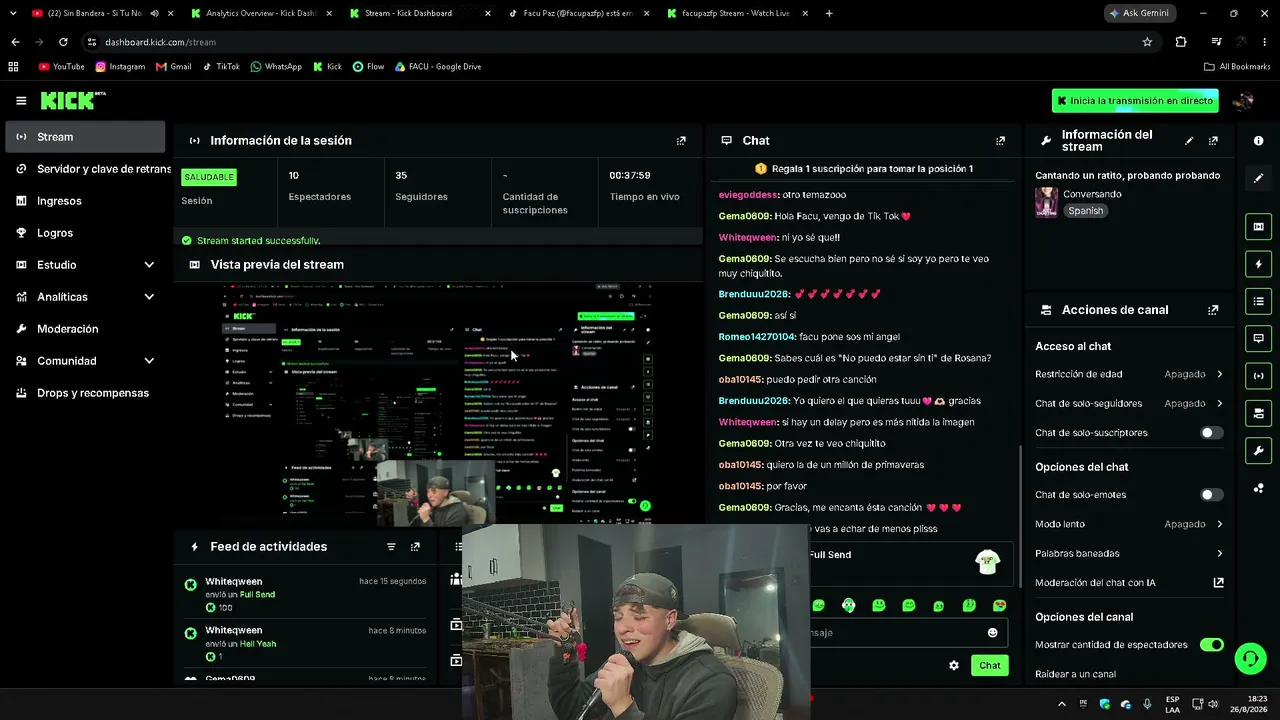Image resolution: width=1280 pixels, height=720 pixels.
Task: Open the FACU - Google Drive bookmark
Action: click(438, 67)
